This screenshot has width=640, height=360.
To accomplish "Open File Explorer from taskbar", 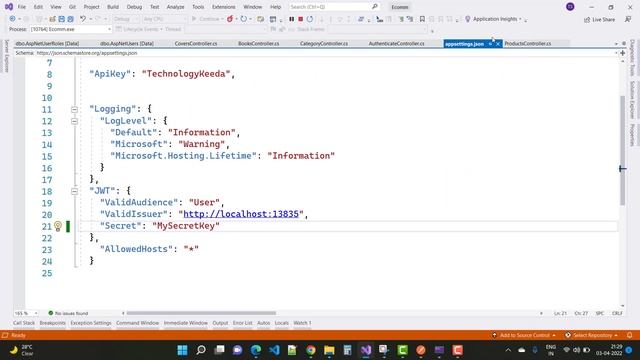I will click(329, 350).
